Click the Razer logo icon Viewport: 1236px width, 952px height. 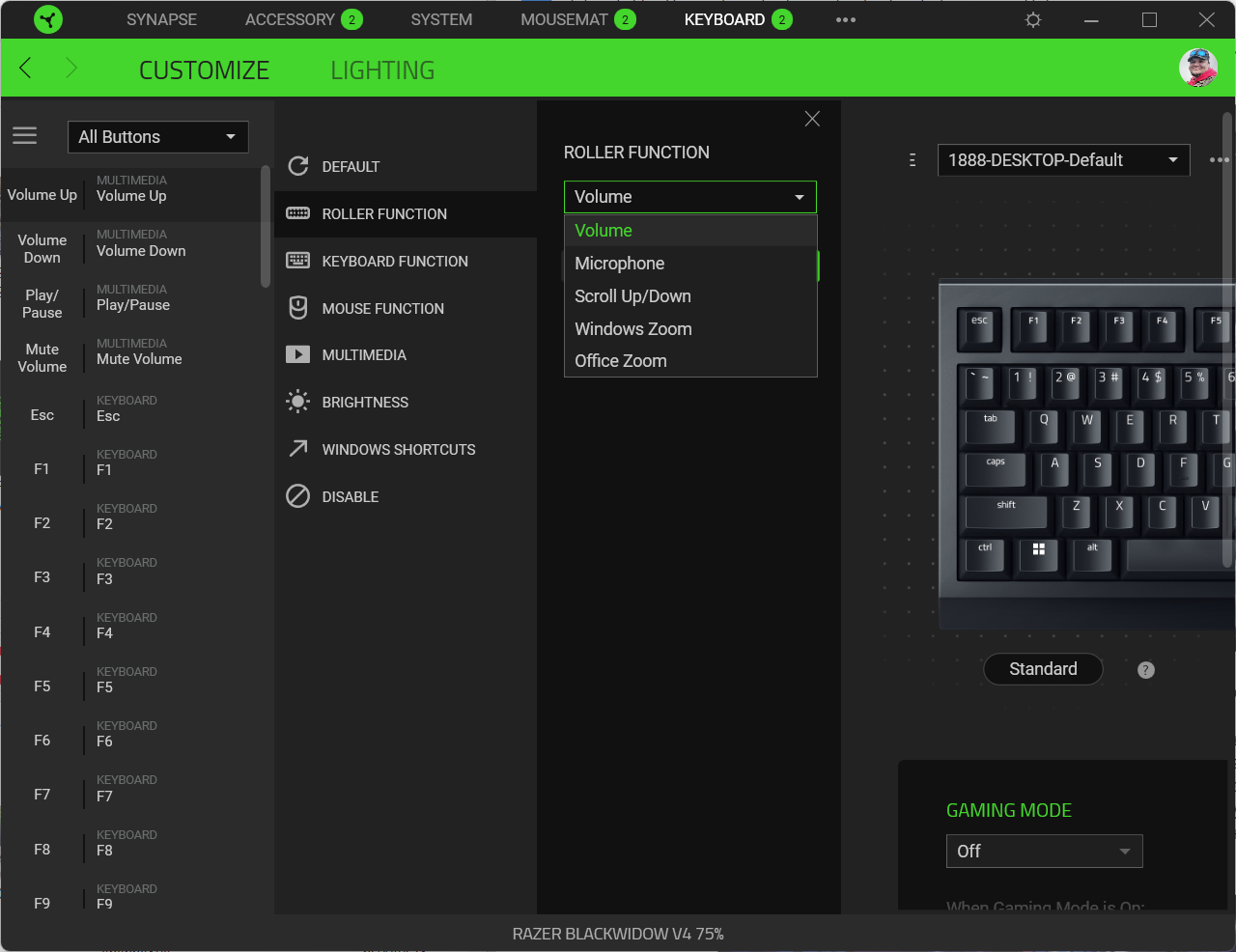pyautogui.click(x=48, y=19)
